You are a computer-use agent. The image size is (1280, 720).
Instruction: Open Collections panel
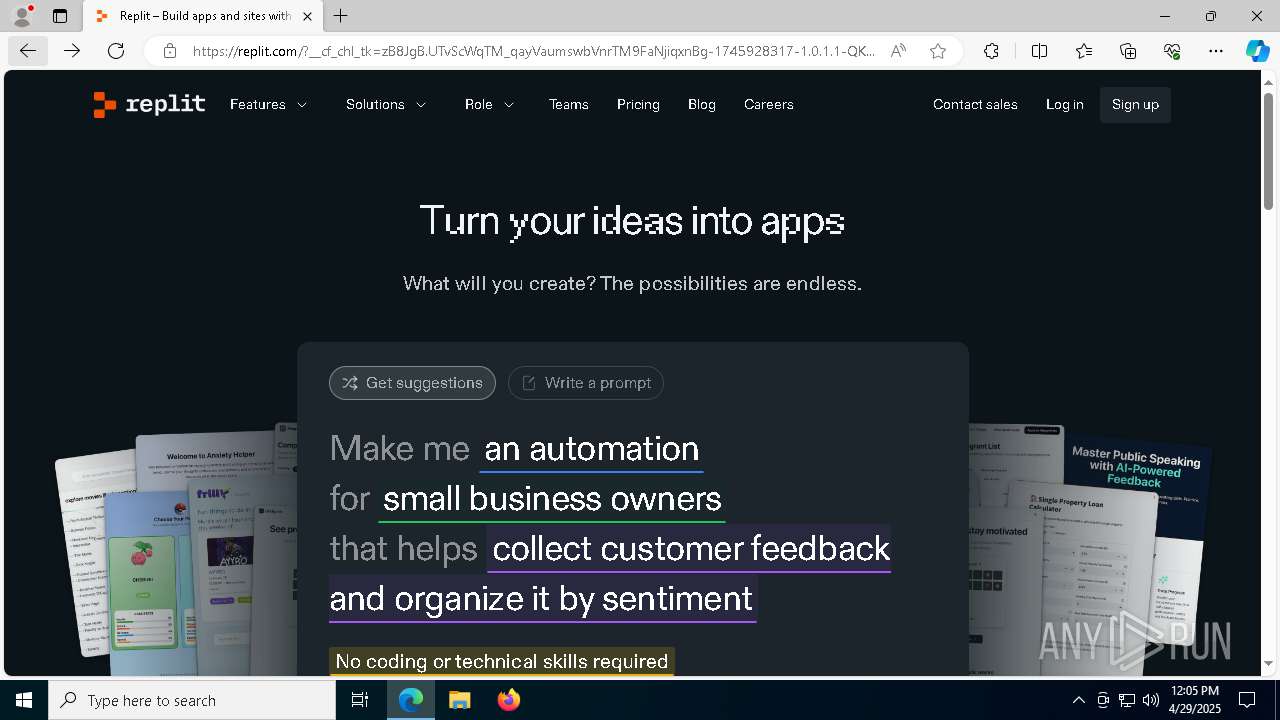click(1128, 51)
